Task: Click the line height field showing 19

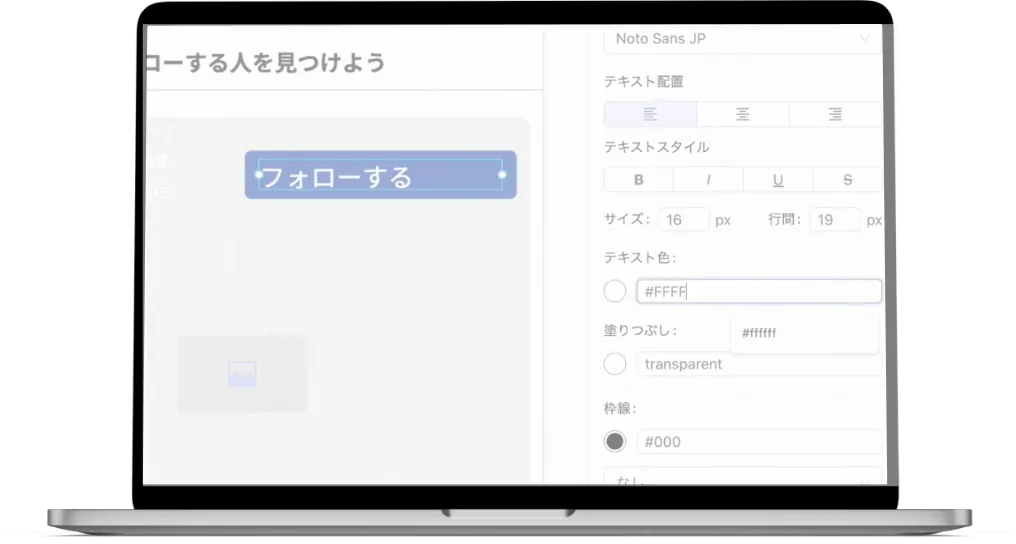Action: click(835, 220)
